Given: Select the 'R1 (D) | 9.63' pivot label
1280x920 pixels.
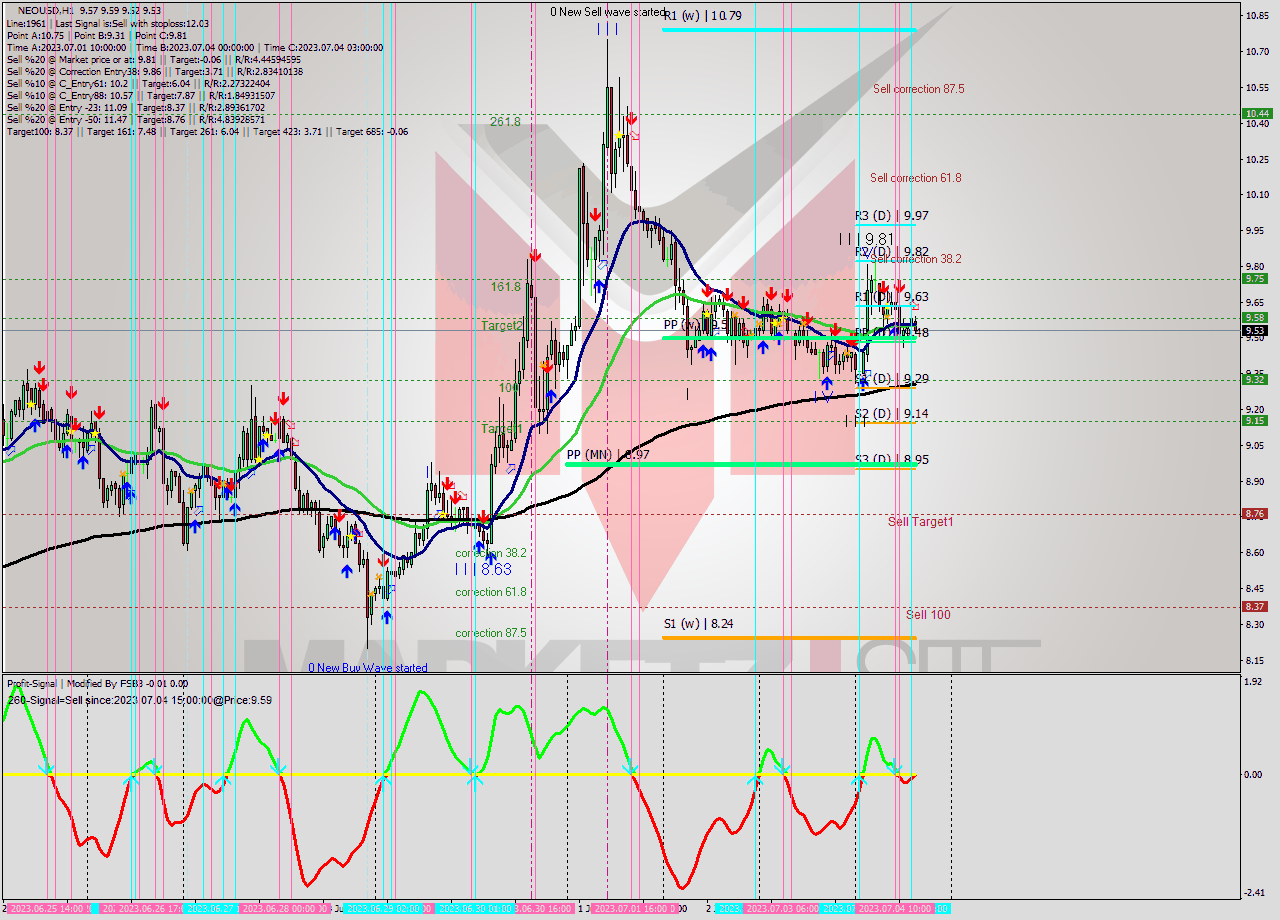Looking at the screenshot, I should pyautogui.click(x=891, y=297).
